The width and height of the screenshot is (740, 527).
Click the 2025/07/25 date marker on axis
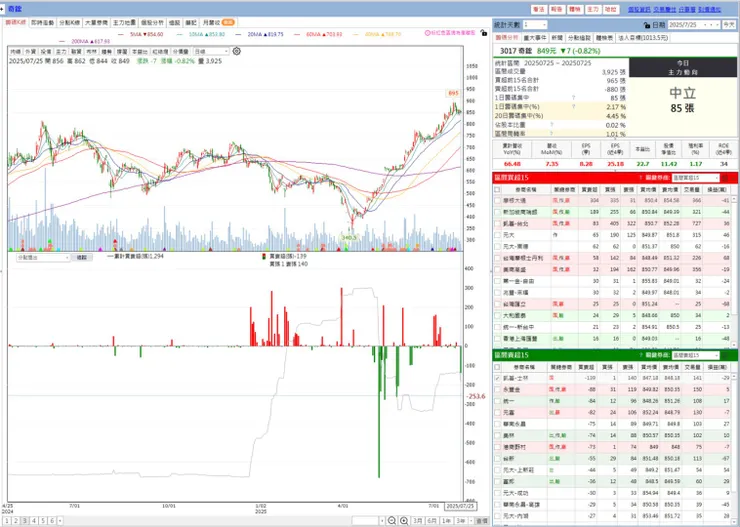point(461,506)
